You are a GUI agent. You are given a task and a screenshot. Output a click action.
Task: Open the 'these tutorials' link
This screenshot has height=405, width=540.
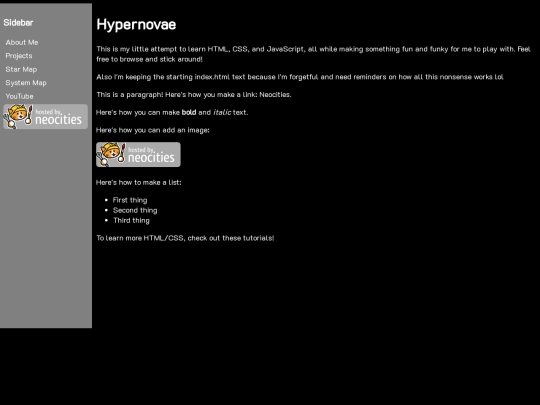pos(247,238)
